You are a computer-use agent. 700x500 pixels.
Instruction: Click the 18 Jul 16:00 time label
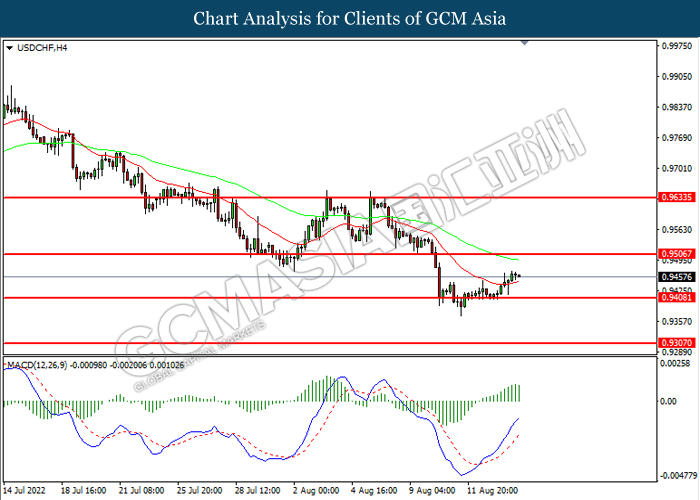click(x=83, y=490)
